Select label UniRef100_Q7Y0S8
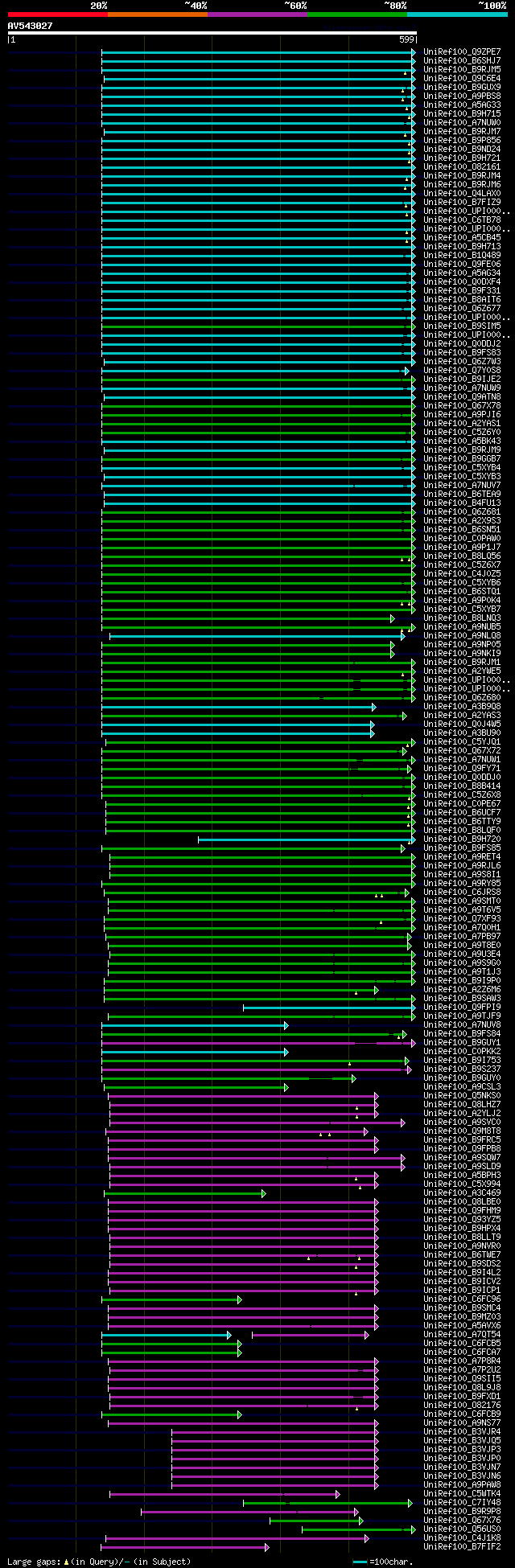This screenshot has height=1568, width=515. pyautogui.click(x=461, y=371)
